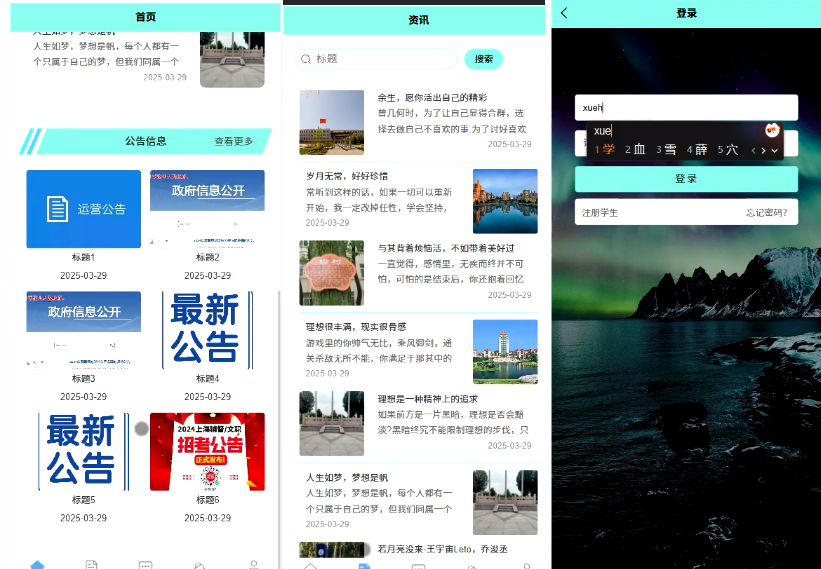Click the 首页 page header title

[146, 17]
